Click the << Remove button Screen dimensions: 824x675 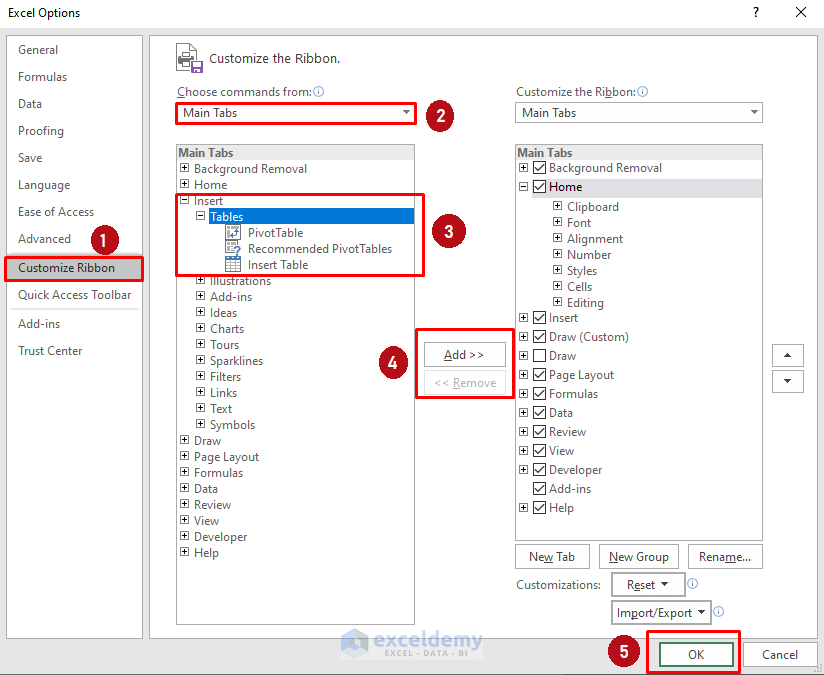465,383
